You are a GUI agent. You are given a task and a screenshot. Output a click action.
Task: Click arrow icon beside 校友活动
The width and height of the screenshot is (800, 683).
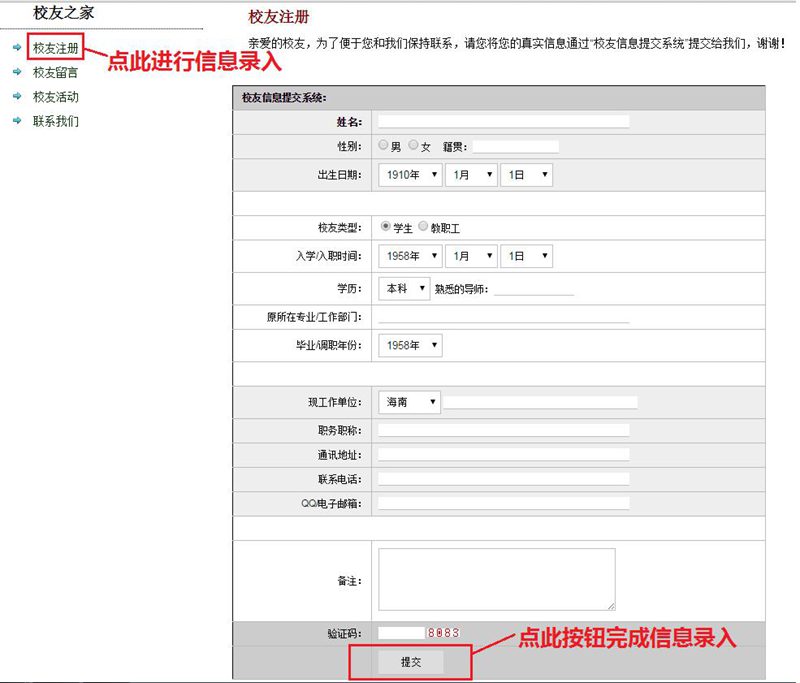[x=17, y=97]
